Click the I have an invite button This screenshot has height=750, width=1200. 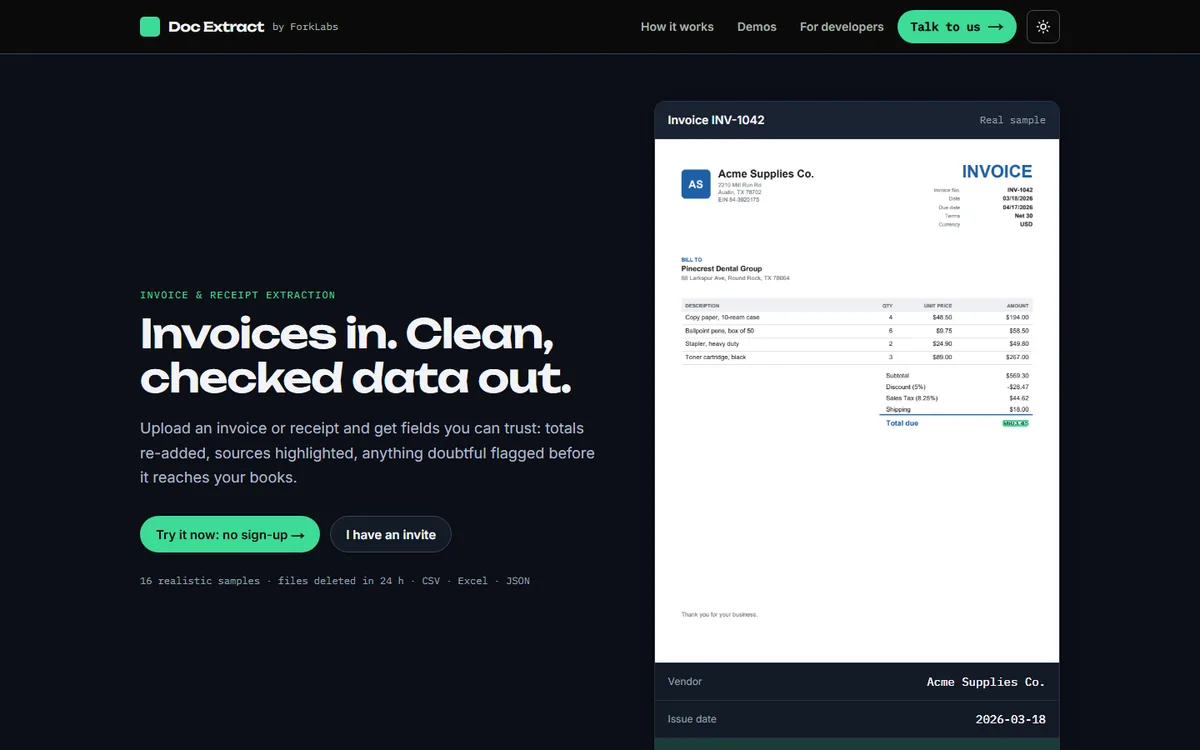pos(391,534)
